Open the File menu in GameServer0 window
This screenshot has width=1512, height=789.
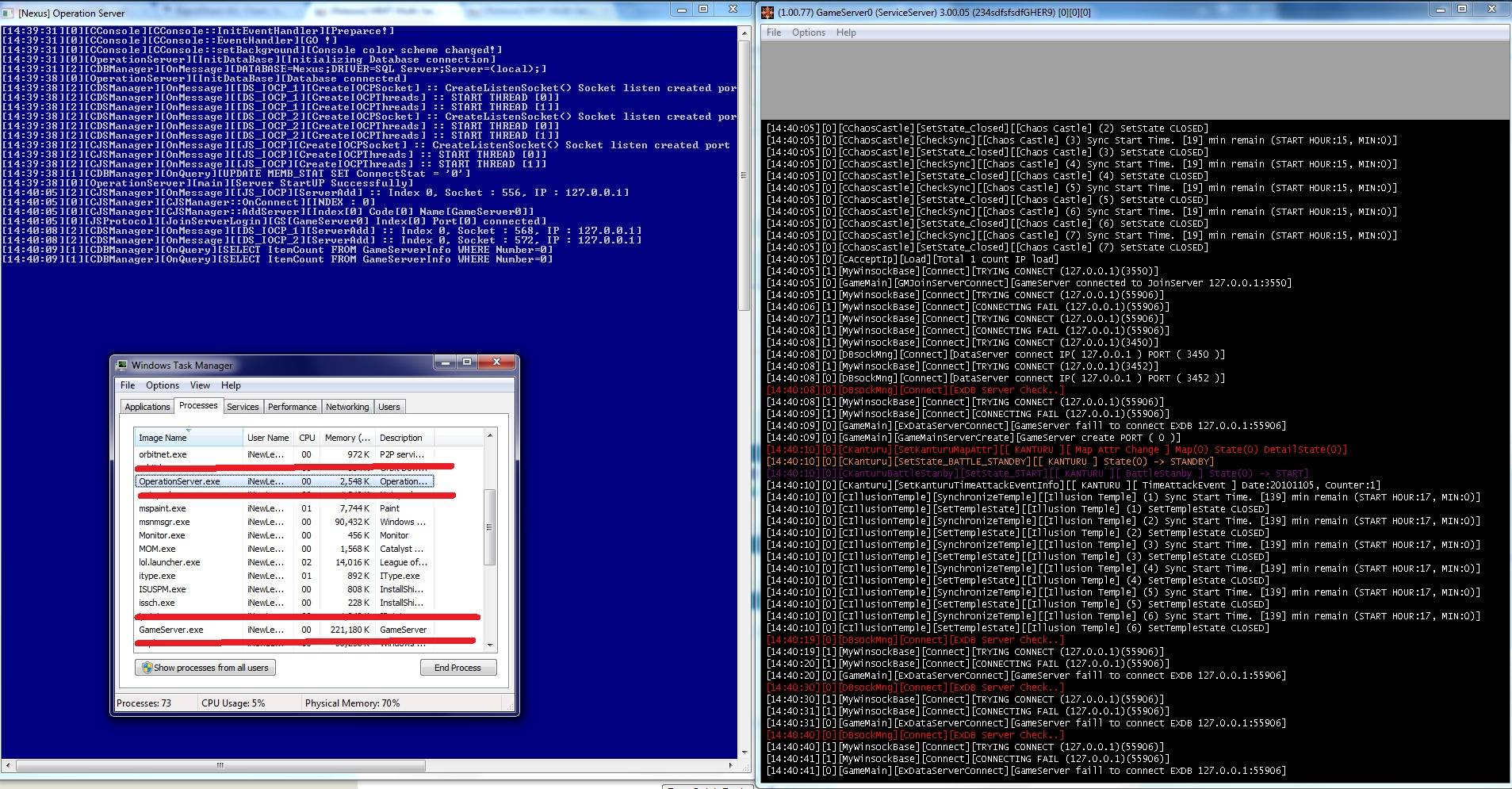point(774,33)
